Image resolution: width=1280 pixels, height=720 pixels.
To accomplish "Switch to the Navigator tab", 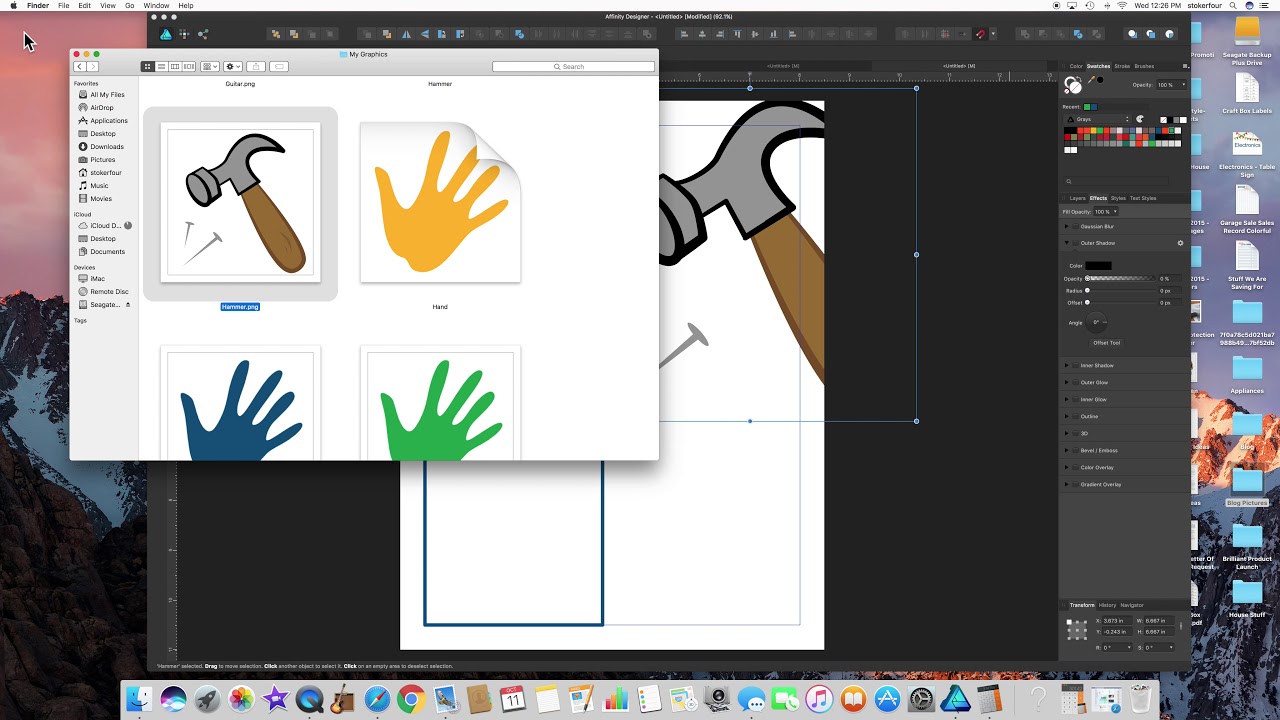I will point(1132,605).
